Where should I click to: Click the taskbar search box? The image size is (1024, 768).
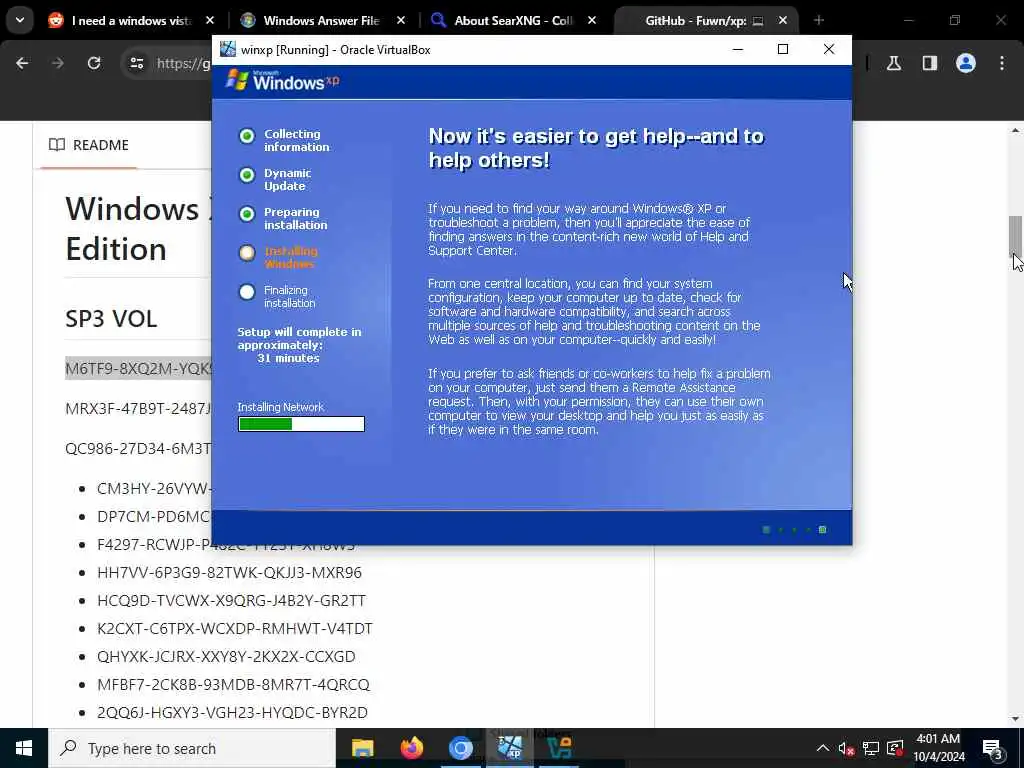[x=192, y=748]
